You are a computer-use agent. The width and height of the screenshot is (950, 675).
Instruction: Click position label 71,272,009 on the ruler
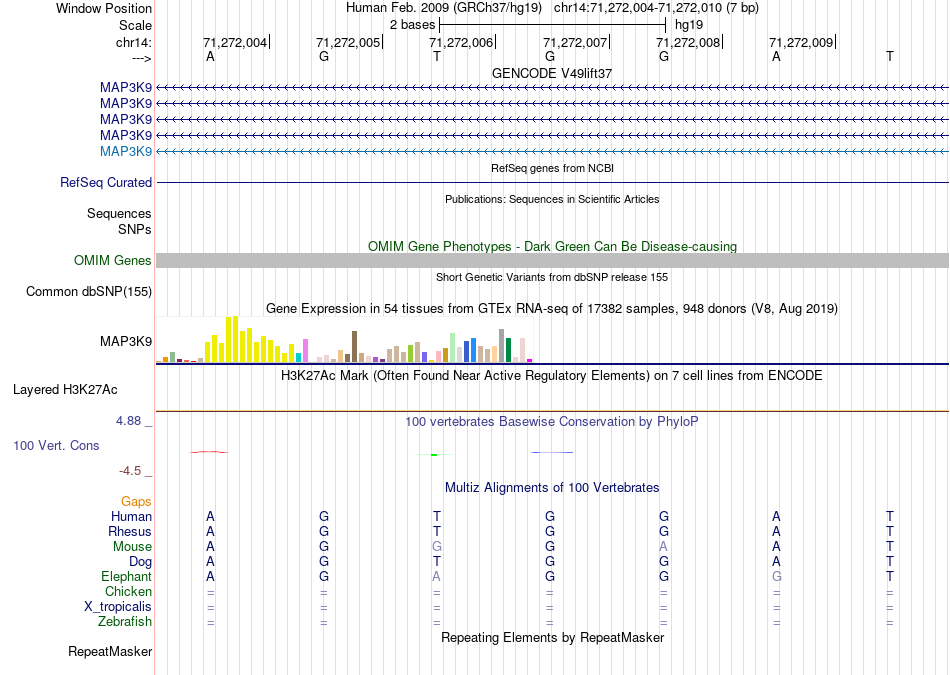(801, 42)
